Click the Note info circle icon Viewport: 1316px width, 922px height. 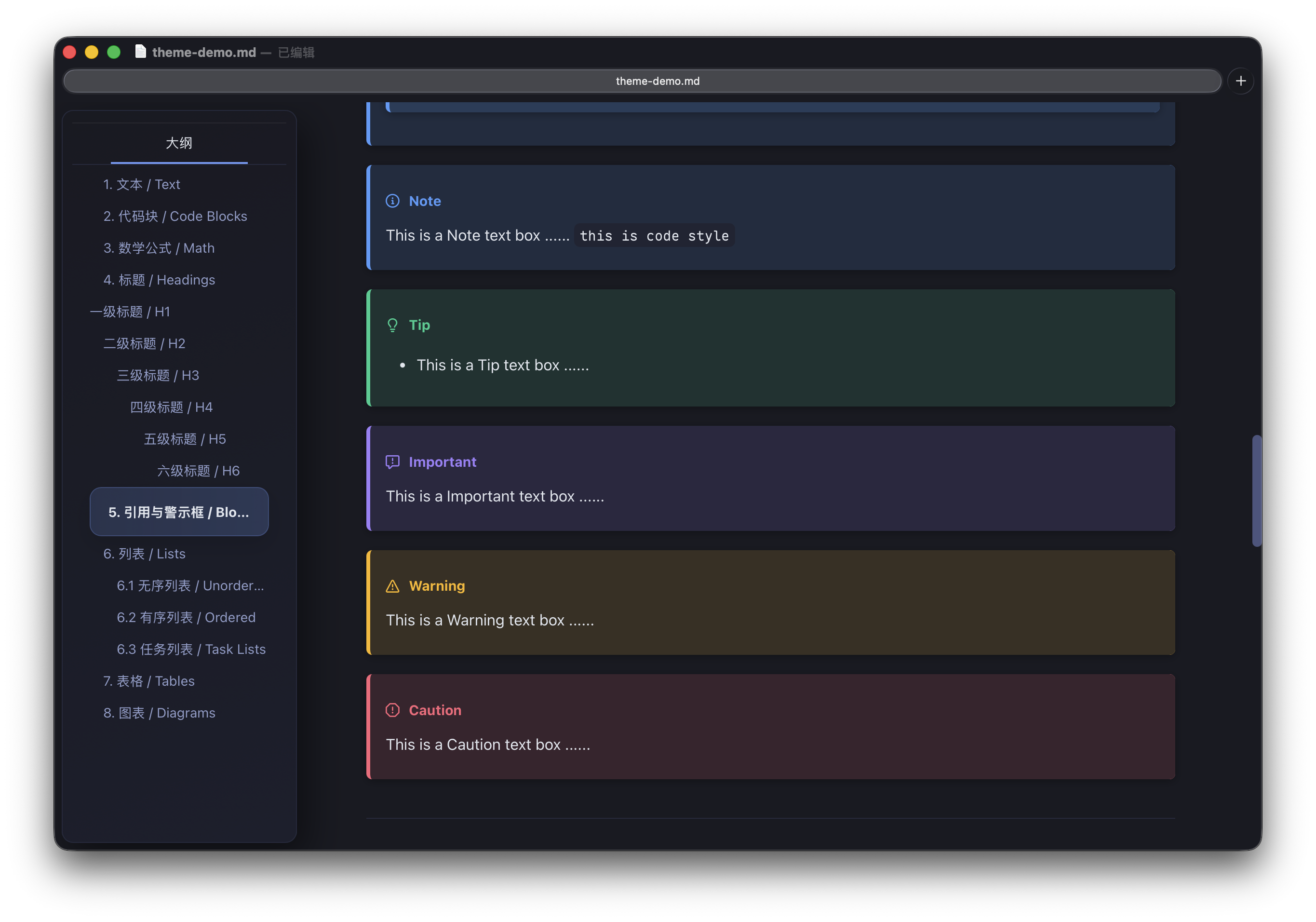click(392, 201)
